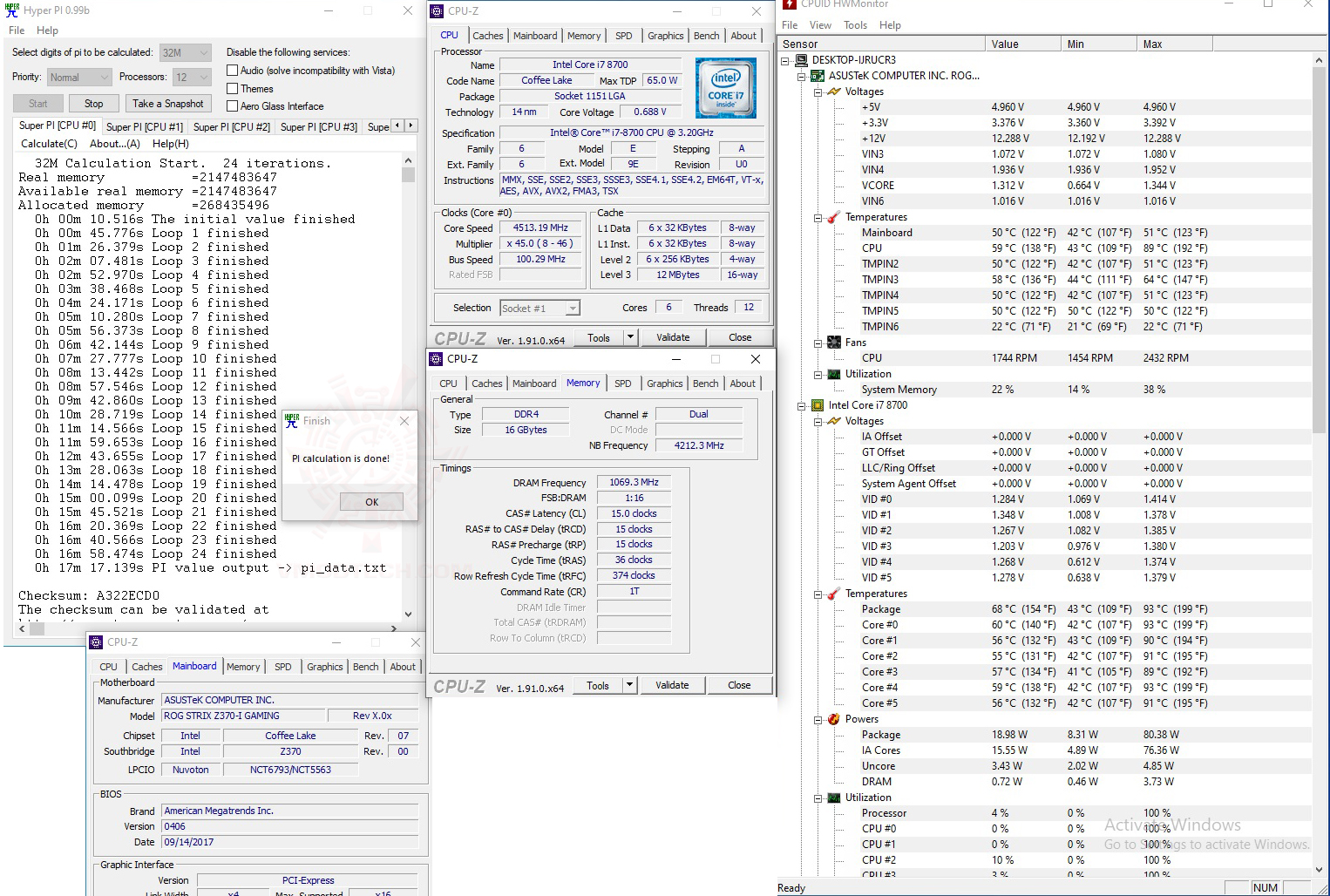
Task: Click the Fans icon in sensor tree
Action: pyautogui.click(x=834, y=343)
